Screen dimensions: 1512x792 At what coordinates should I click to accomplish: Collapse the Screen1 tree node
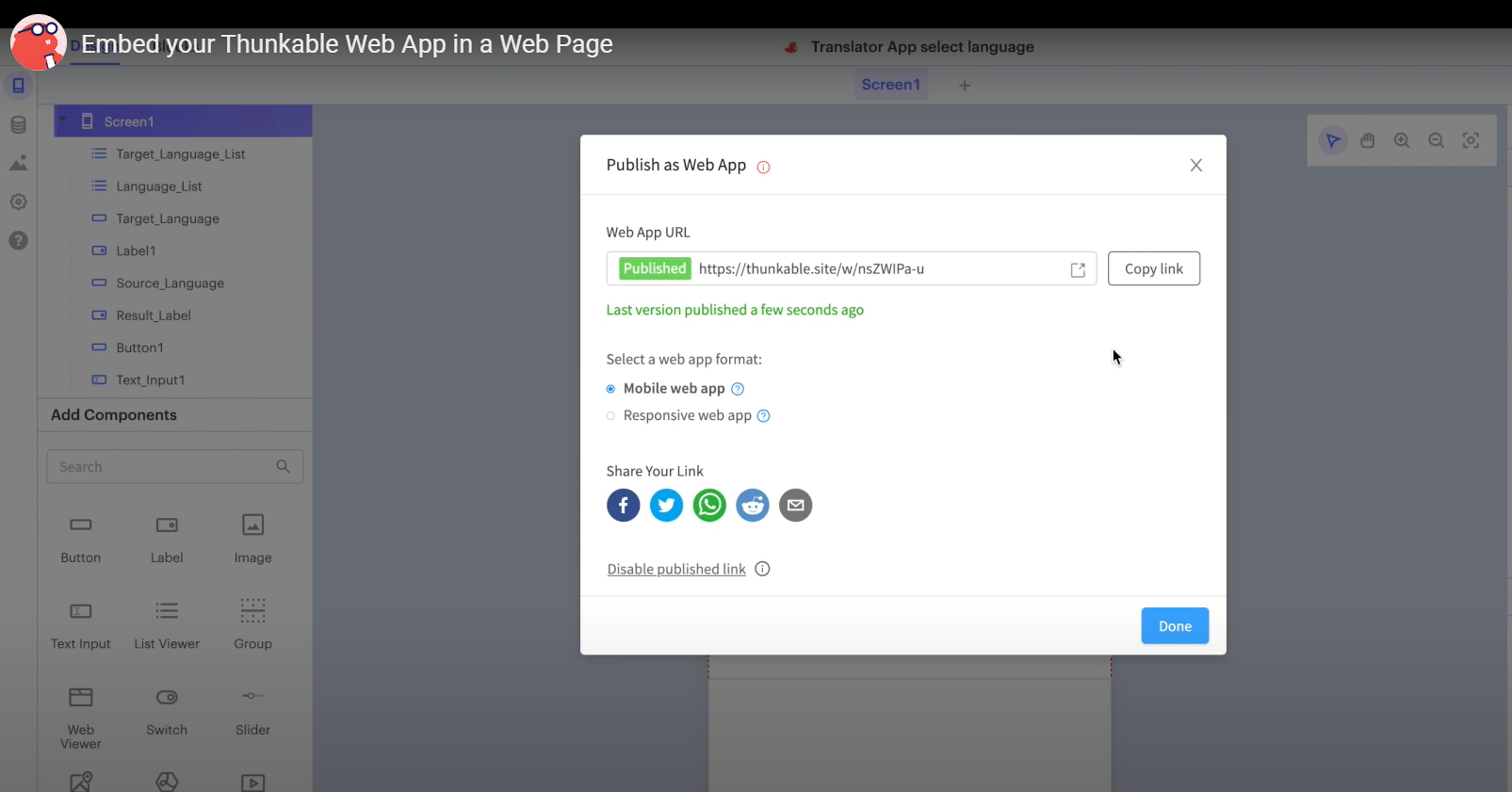click(63, 121)
